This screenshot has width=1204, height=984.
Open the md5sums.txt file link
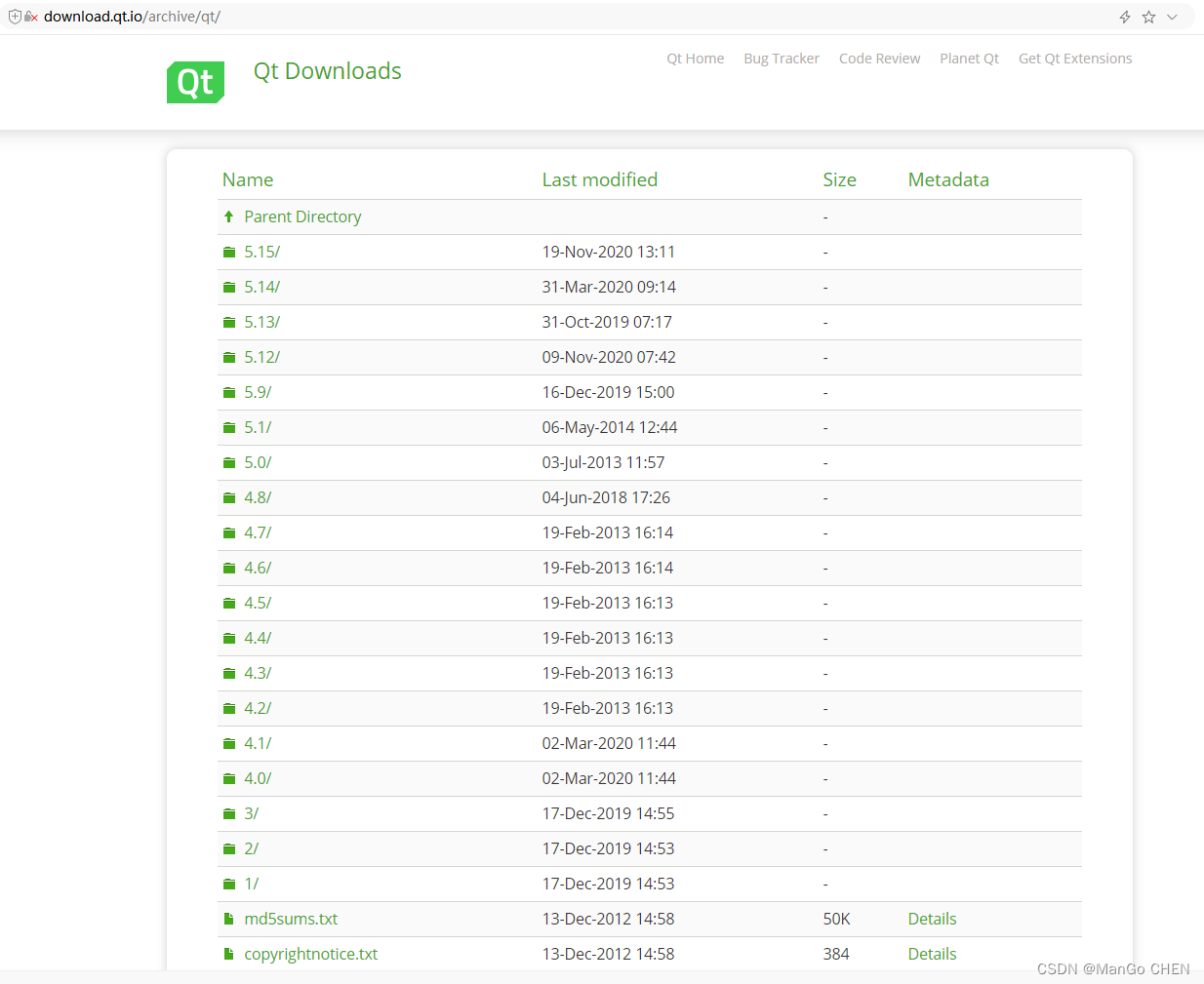pyautogui.click(x=291, y=919)
